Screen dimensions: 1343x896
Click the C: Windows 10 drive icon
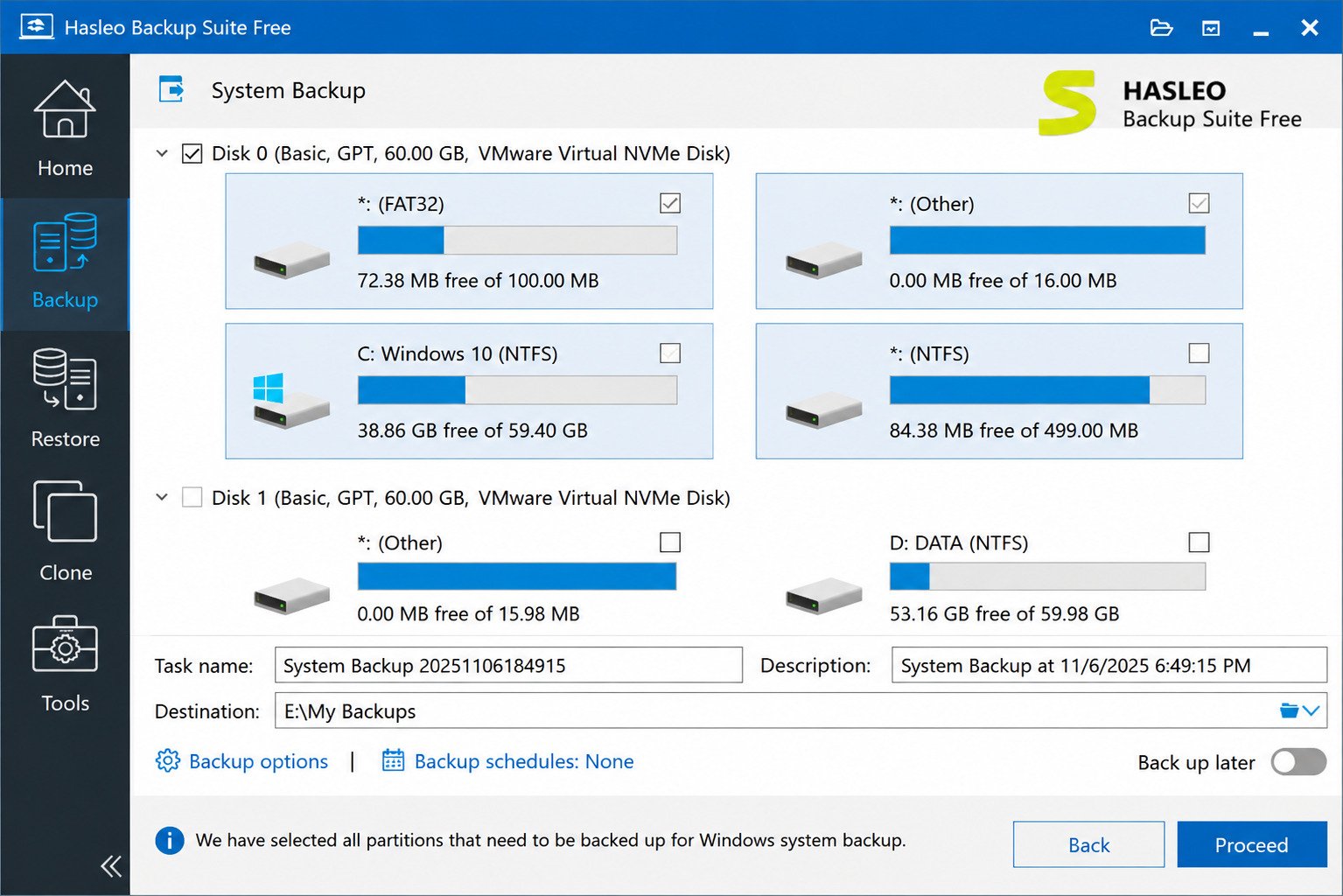point(290,400)
